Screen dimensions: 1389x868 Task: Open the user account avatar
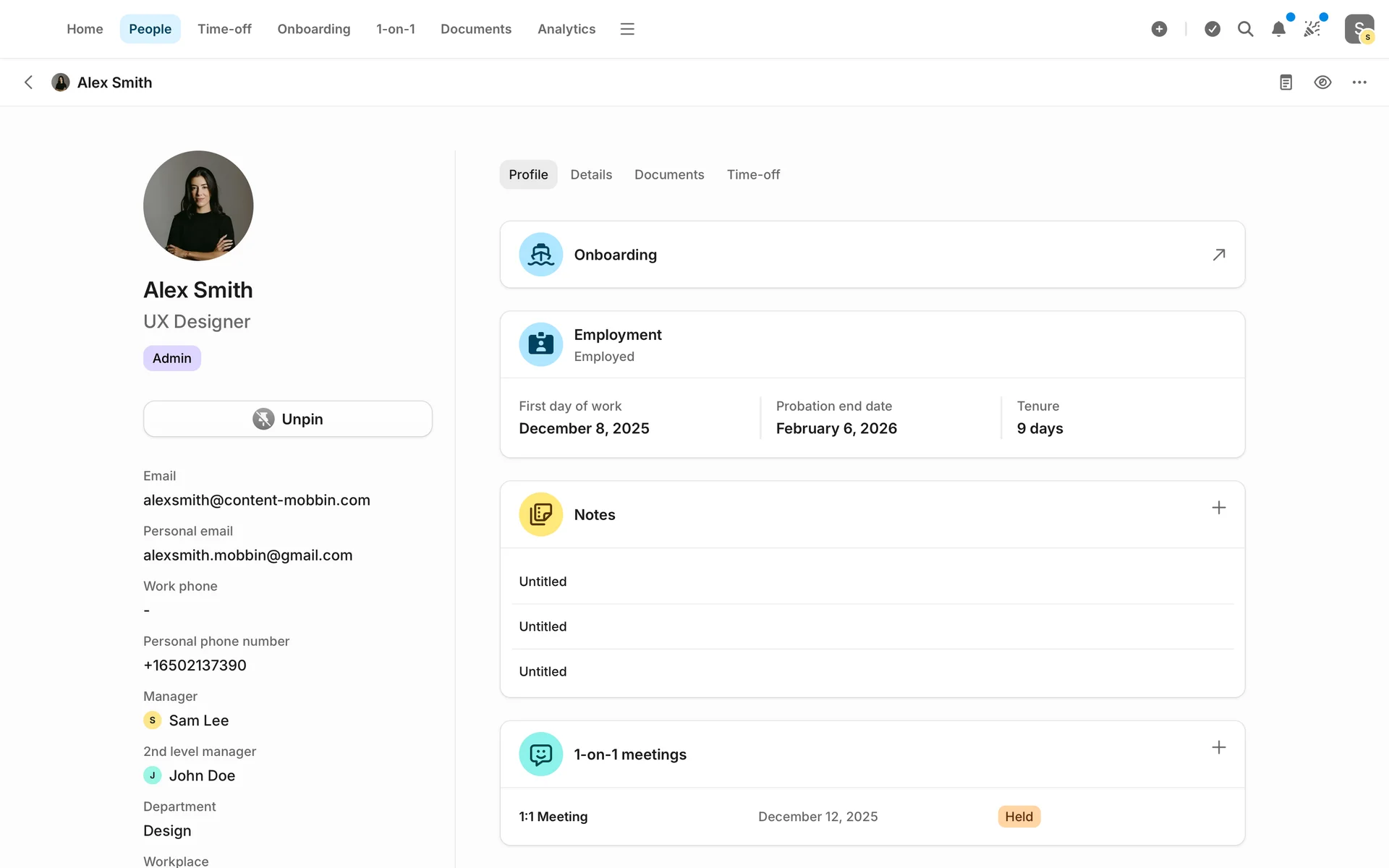pyautogui.click(x=1359, y=29)
